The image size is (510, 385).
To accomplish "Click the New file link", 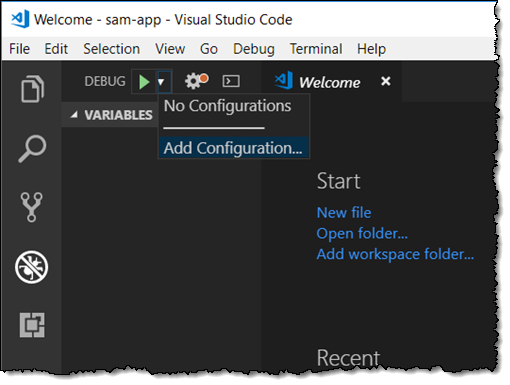I will [x=344, y=213].
